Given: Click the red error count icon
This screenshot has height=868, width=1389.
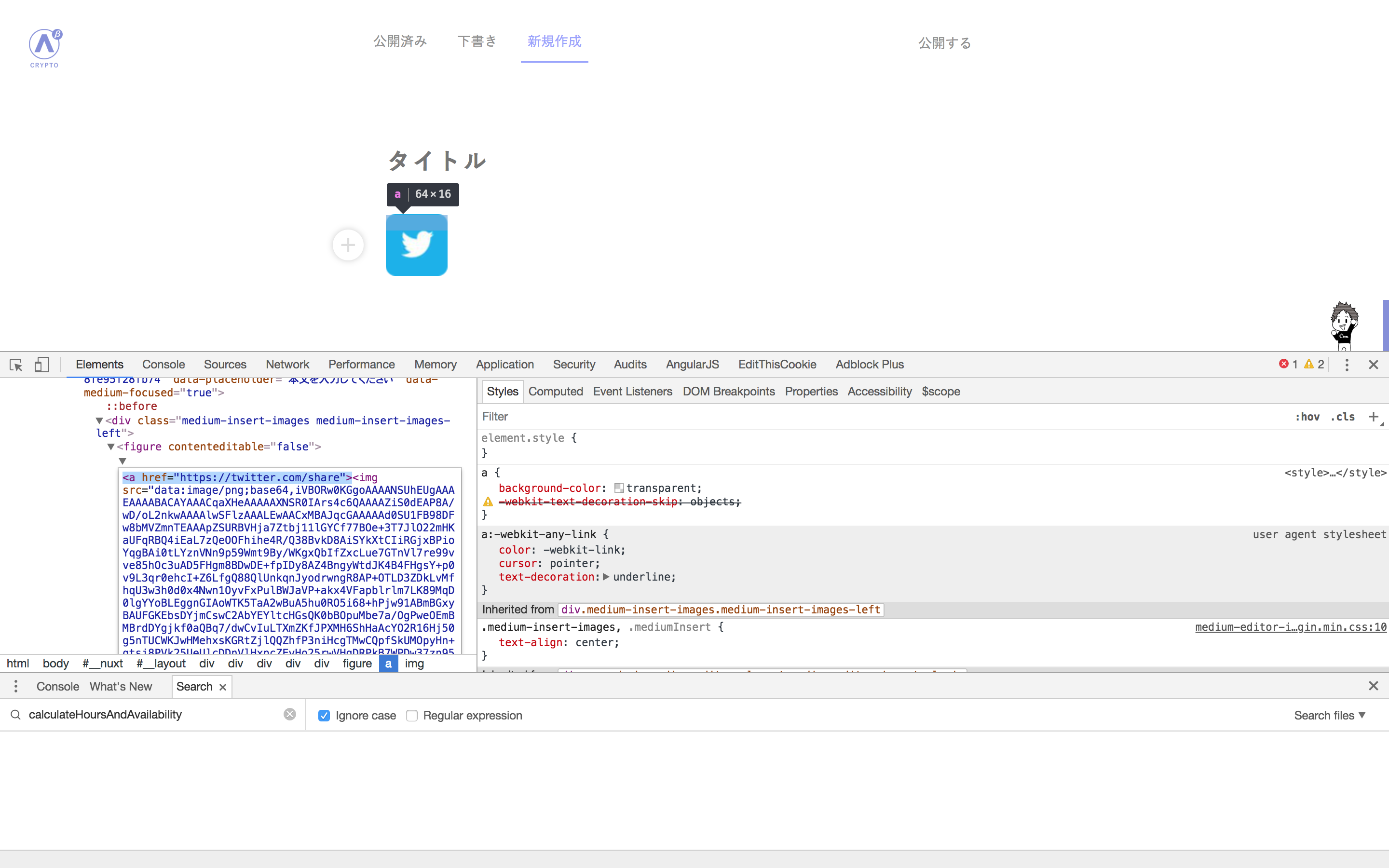Looking at the screenshot, I should 1283,364.
